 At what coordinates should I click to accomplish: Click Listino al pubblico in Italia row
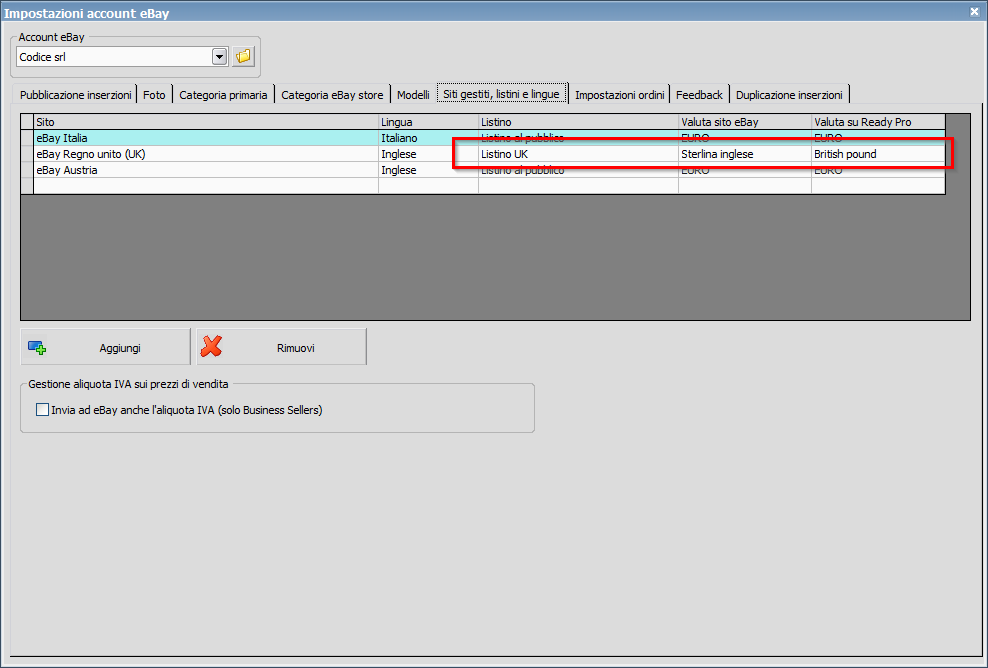(578, 138)
